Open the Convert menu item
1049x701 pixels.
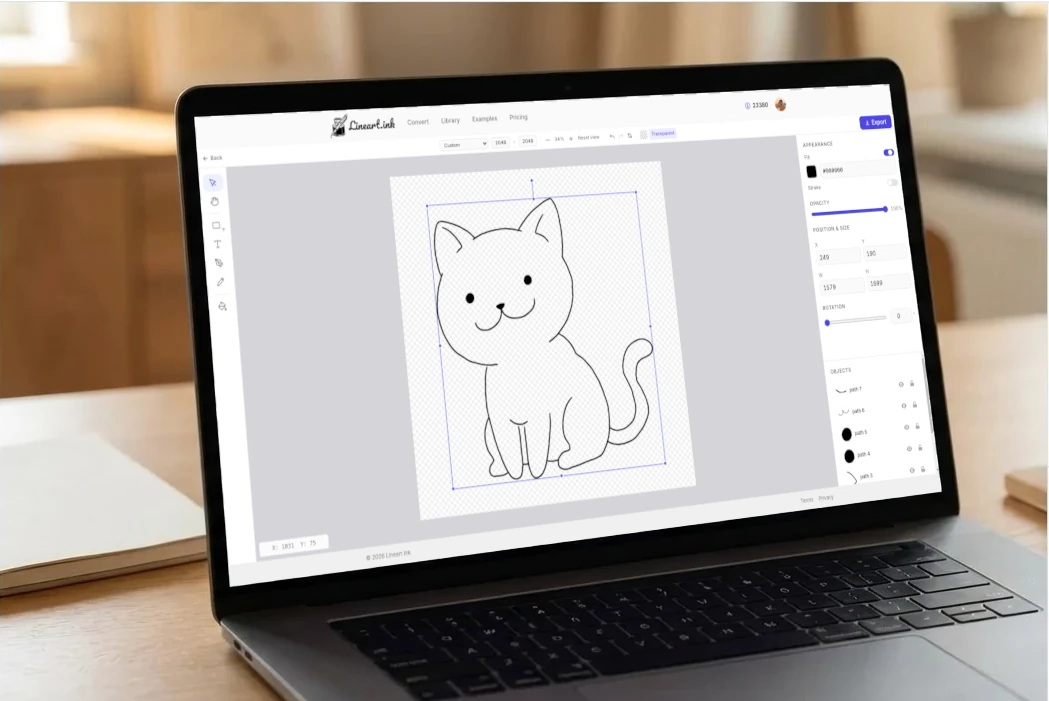[418, 122]
